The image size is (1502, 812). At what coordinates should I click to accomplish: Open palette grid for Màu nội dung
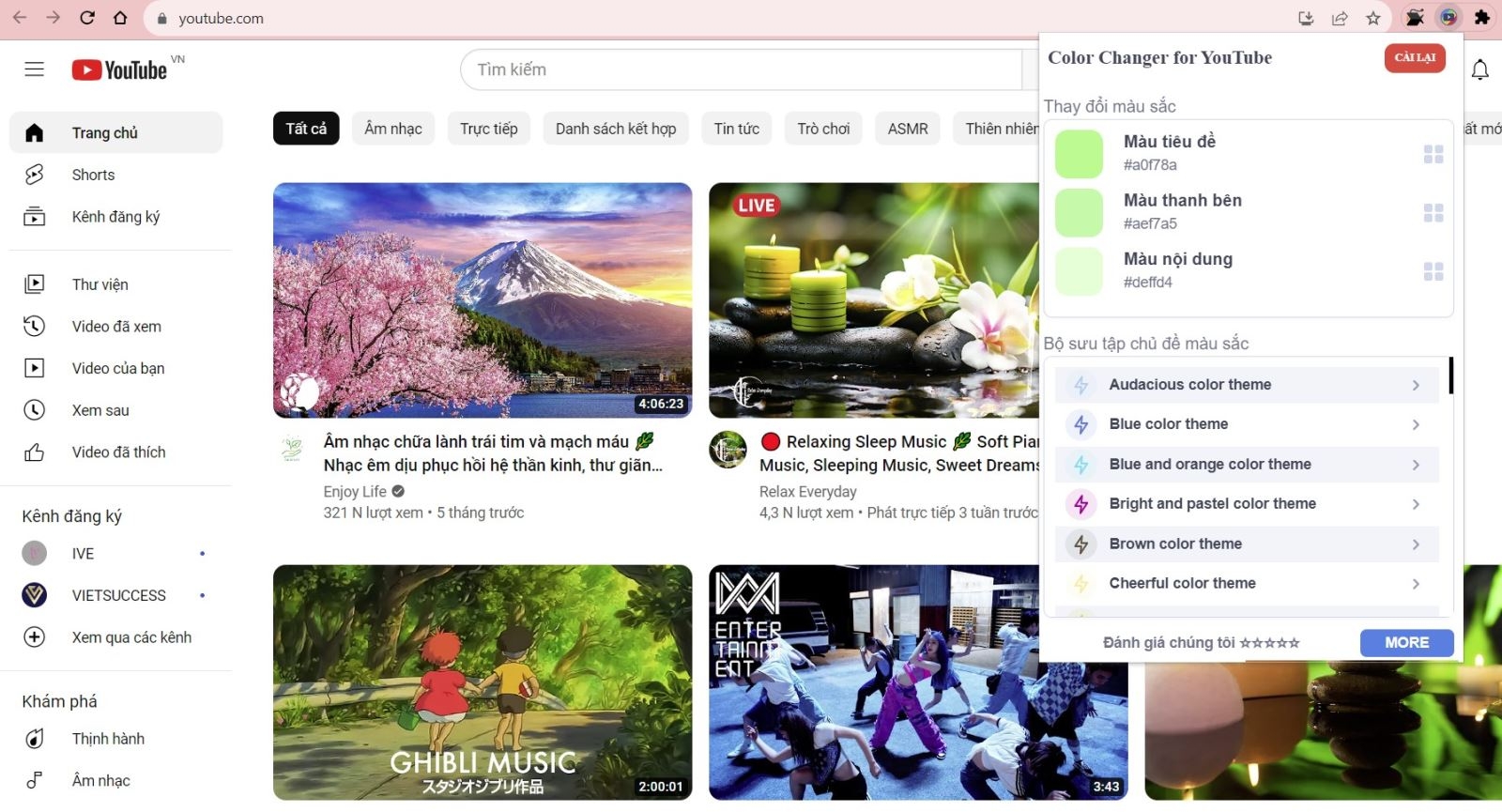(1433, 271)
